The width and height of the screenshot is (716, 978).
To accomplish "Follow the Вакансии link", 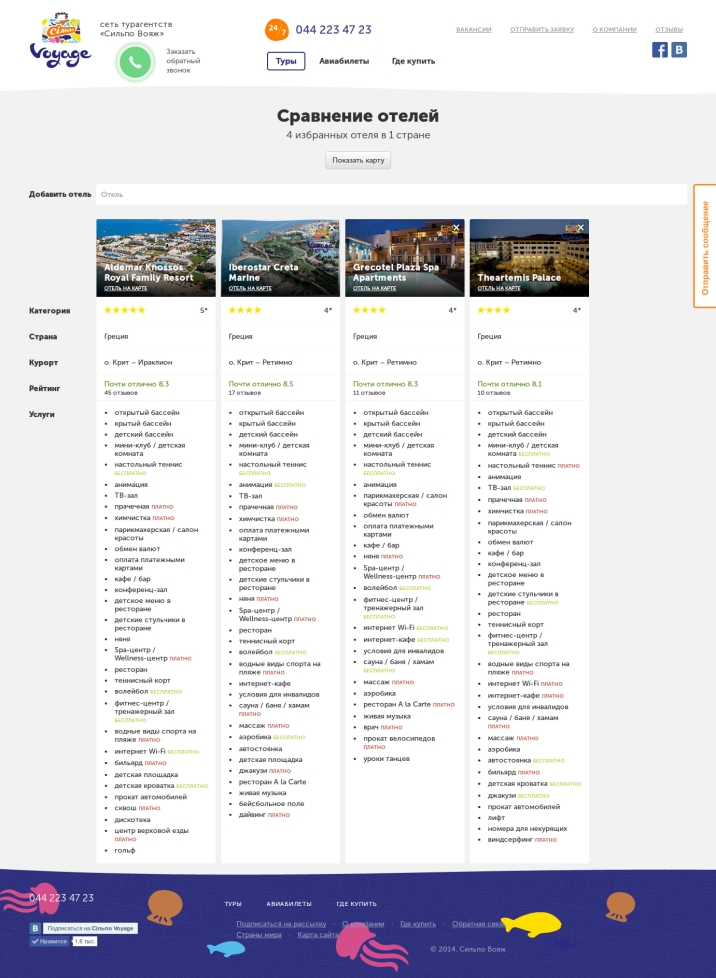I will tap(473, 29).
